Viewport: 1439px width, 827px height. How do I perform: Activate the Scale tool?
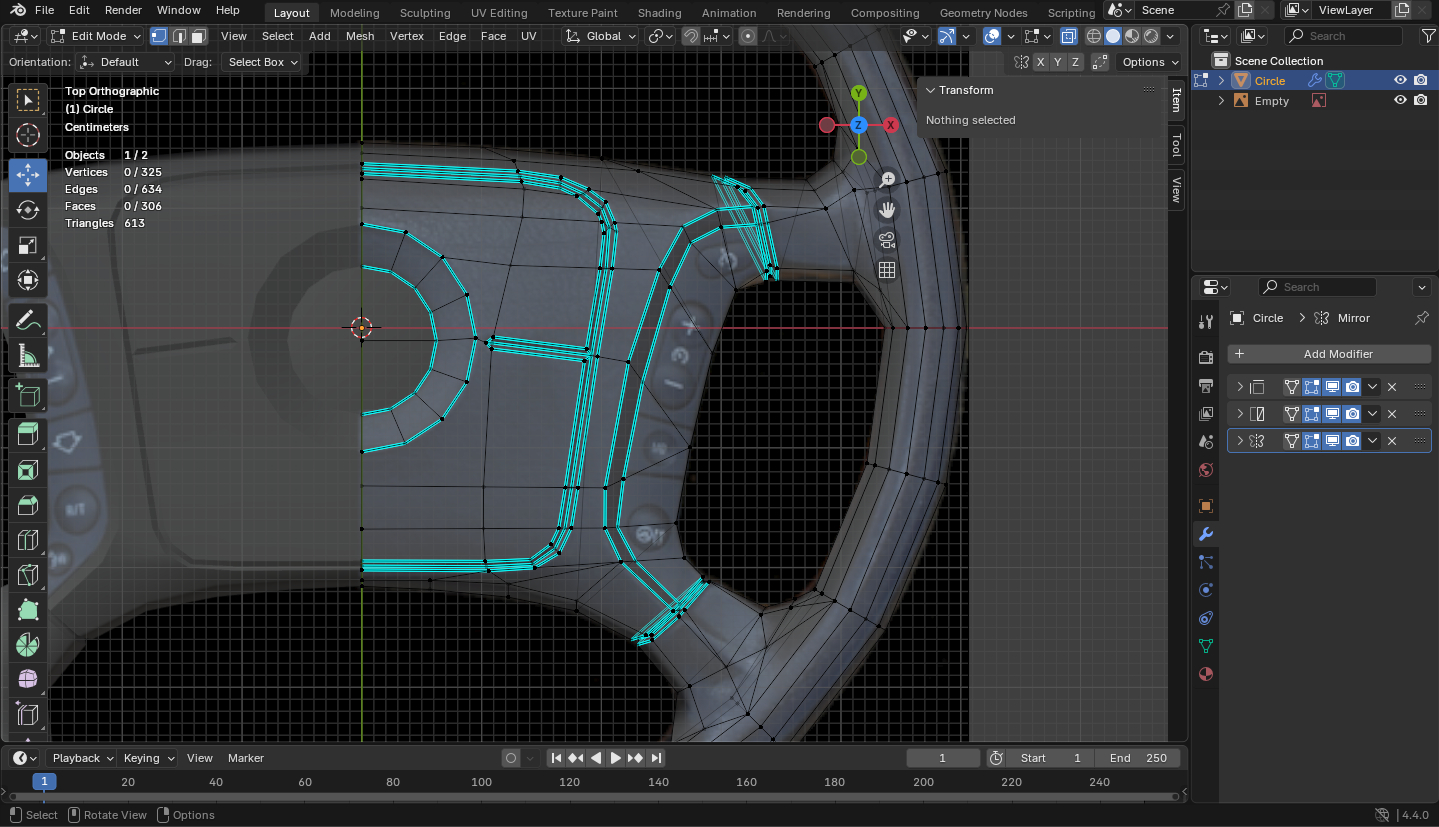pyautogui.click(x=27, y=246)
